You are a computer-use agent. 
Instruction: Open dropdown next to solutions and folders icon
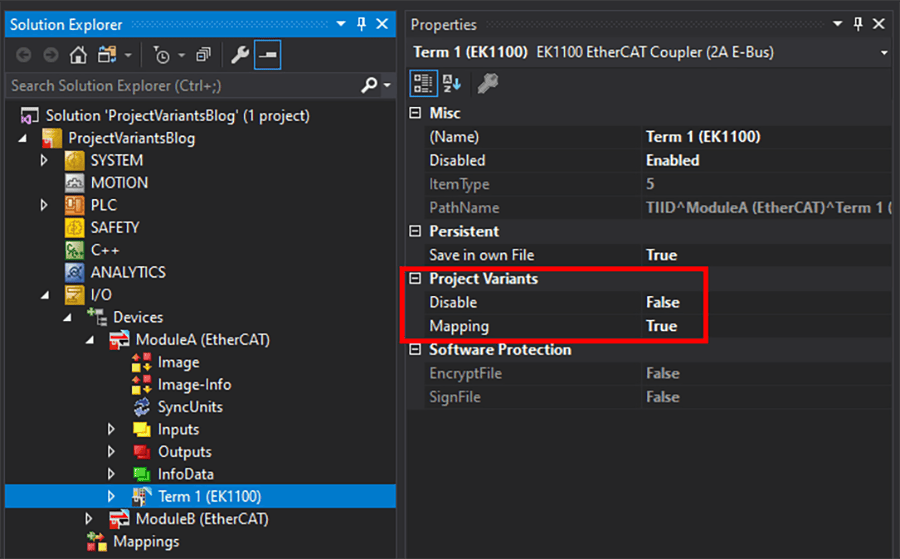(x=128, y=56)
